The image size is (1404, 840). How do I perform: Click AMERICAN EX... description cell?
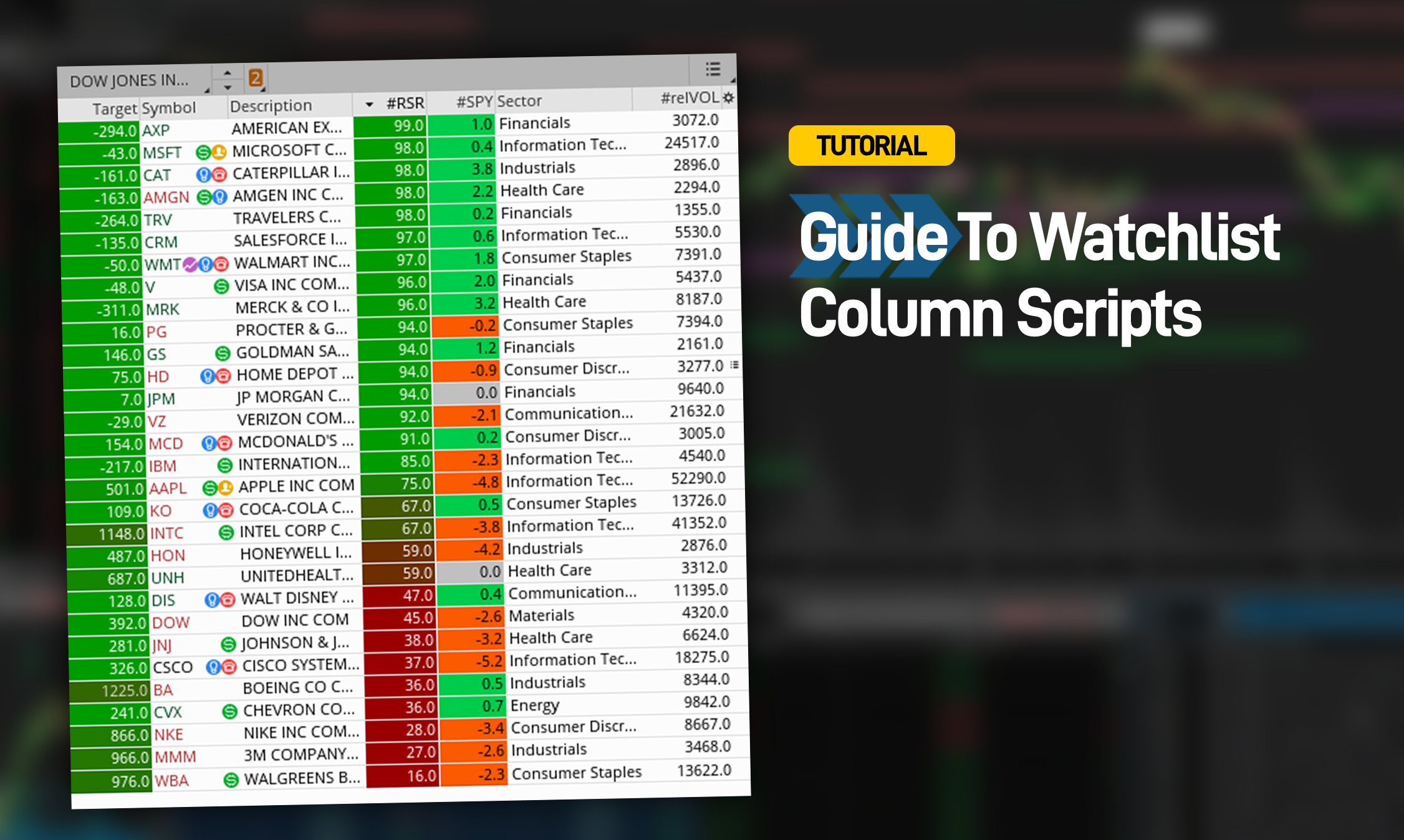[287, 128]
